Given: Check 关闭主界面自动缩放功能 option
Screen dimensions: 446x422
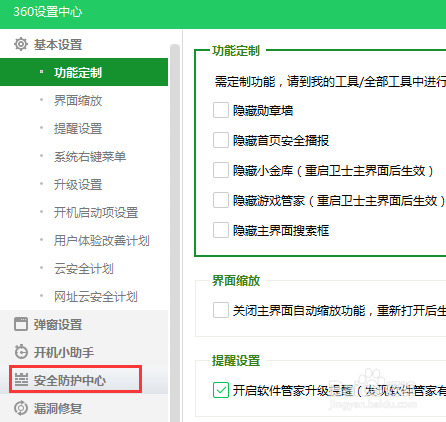Looking at the screenshot, I should pos(221,310).
